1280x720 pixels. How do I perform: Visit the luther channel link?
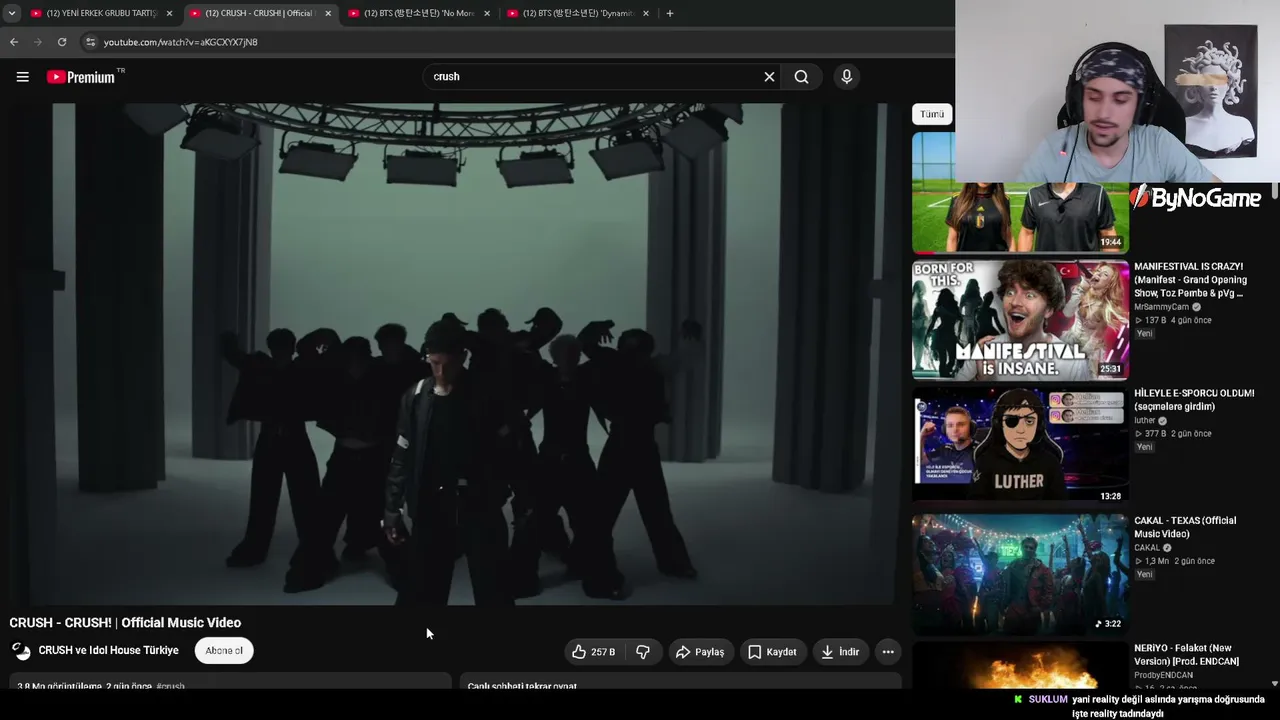tap(1144, 421)
